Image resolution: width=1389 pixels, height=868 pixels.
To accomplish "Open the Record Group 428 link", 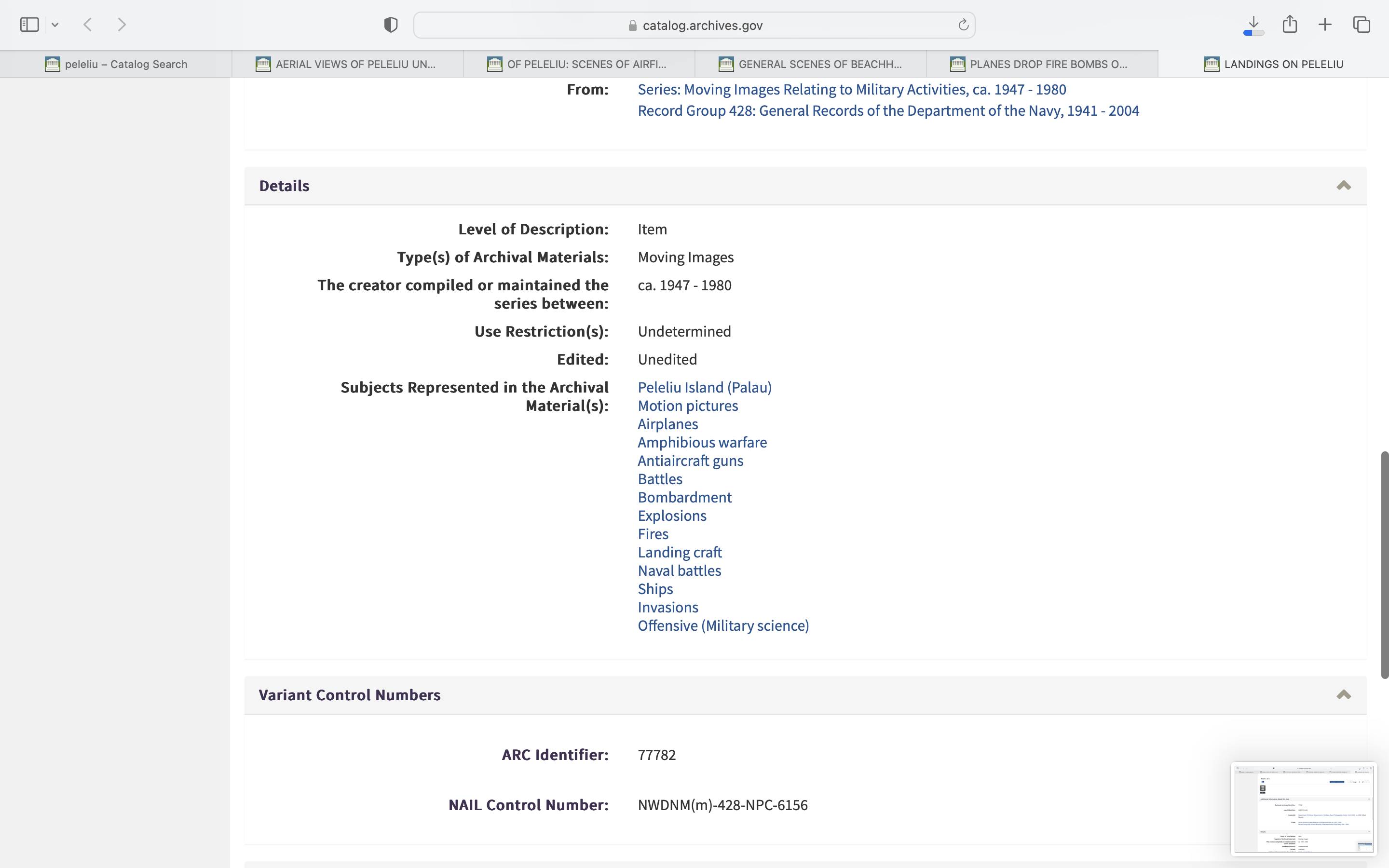I will 888,111.
